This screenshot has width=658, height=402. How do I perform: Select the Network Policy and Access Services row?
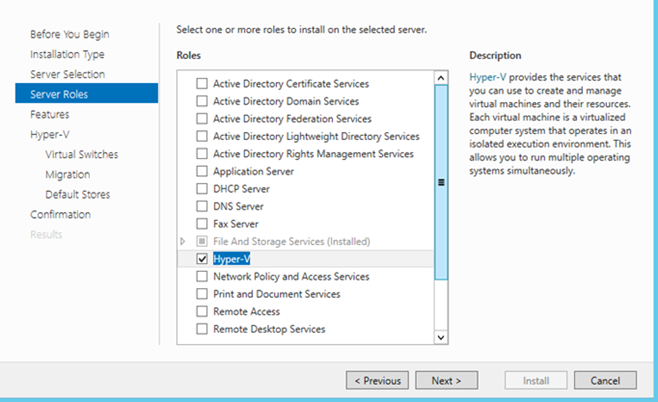[306, 277]
